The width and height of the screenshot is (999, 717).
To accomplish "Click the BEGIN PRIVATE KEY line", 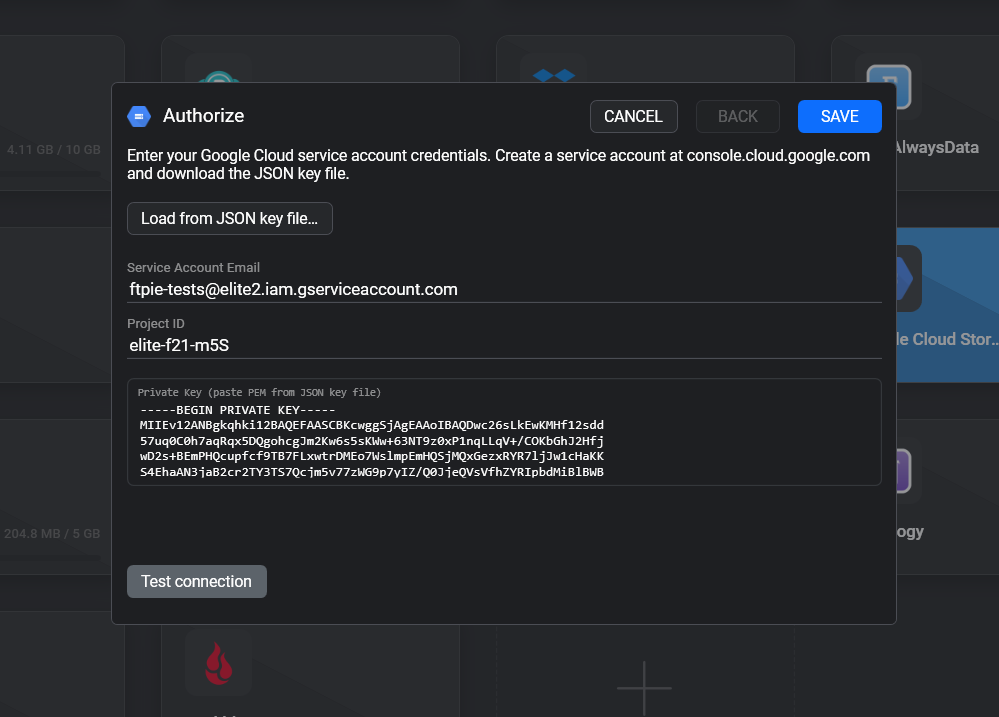I will click(238, 410).
